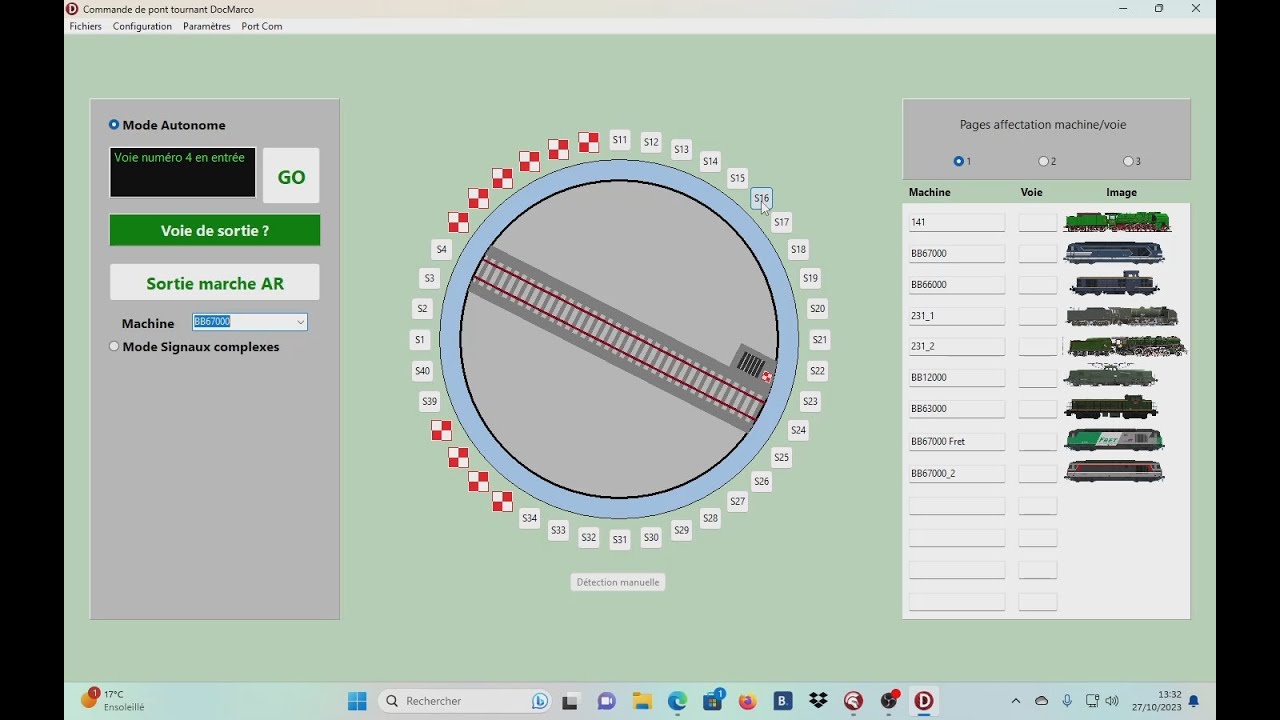Expand the Machine BB67000 dropdown
Viewport: 1280px width, 720px height.
pos(300,322)
